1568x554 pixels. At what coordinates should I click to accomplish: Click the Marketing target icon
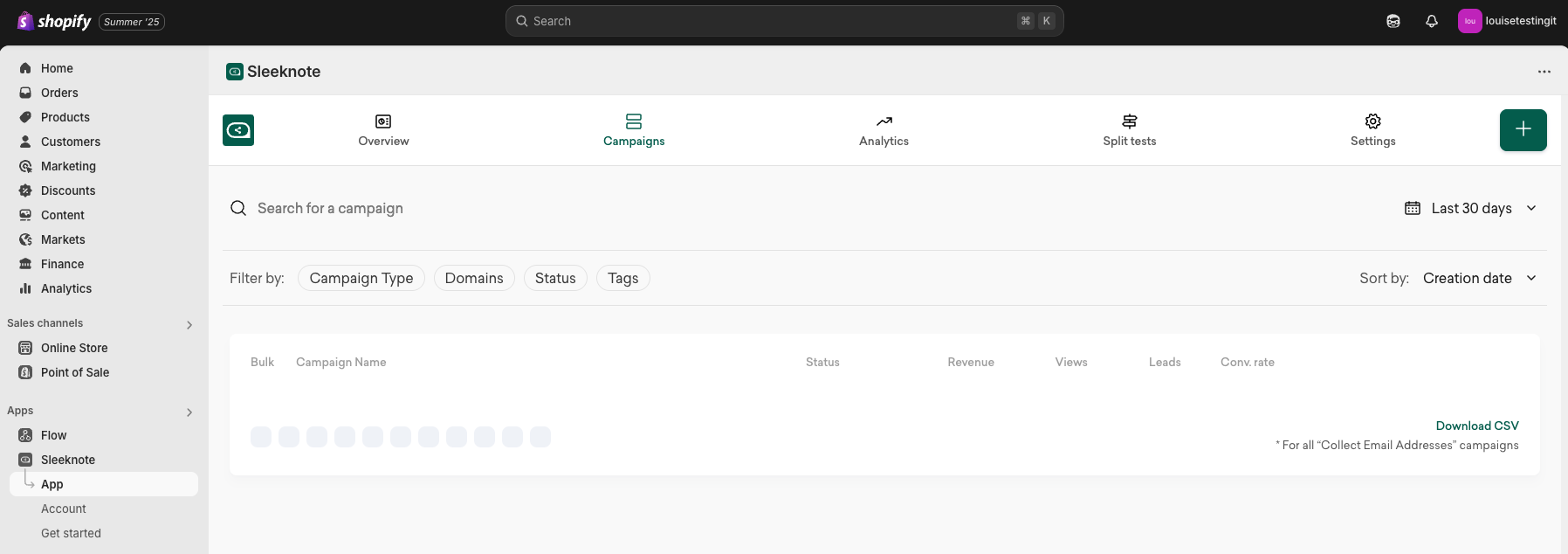(x=25, y=166)
